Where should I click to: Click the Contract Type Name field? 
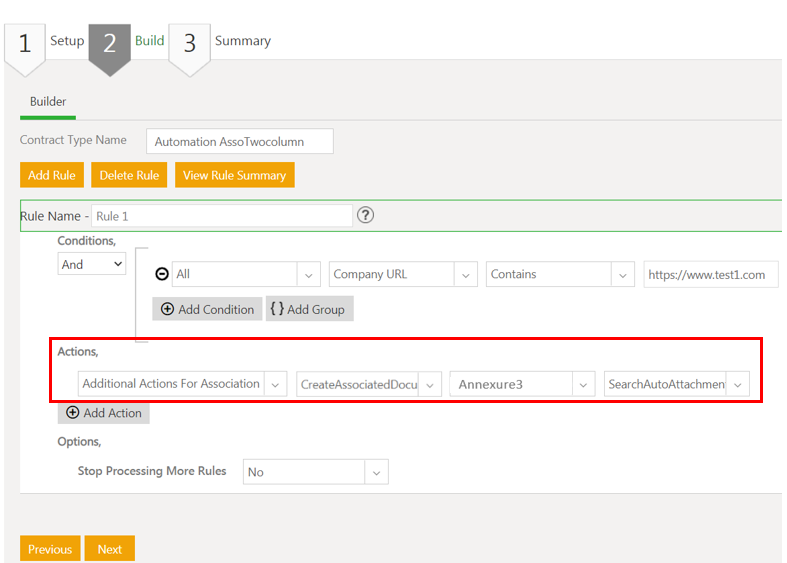[x=239, y=142]
